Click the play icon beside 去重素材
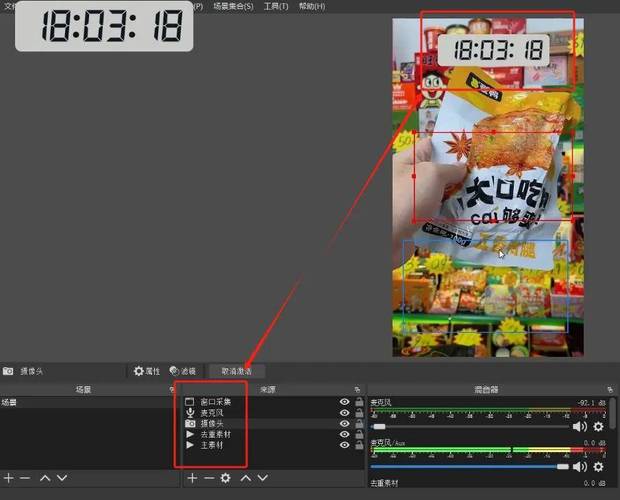Screen dimensions: 620x500 click(190, 434)
